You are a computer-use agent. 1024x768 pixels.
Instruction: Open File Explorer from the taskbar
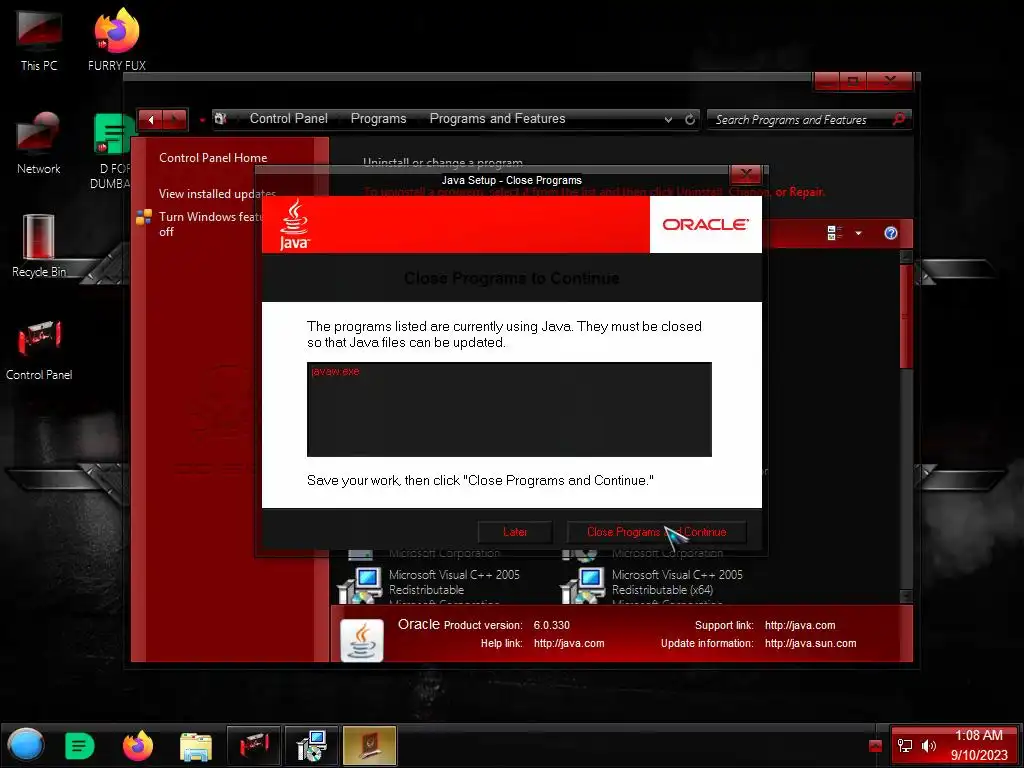[195, 746]
